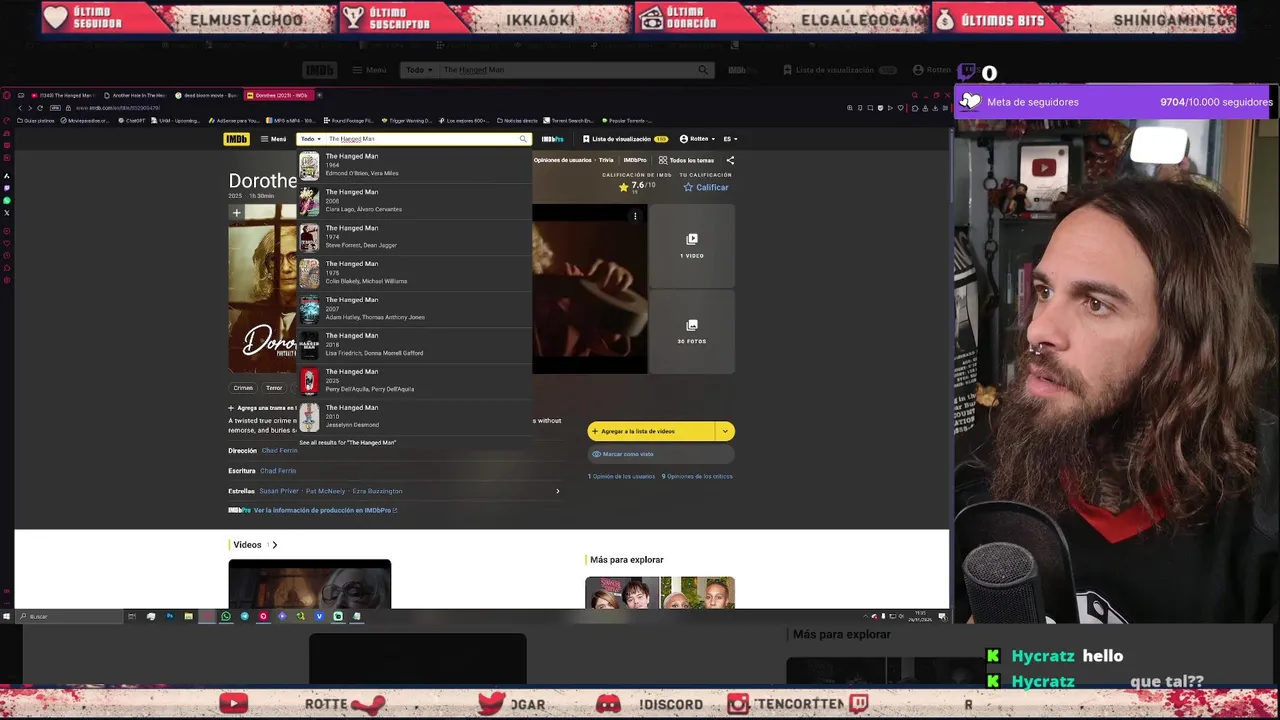Select The Hanged Man 2018 suggestion
The width and height of the screenshot is (1280, 720).
(414, 345)
